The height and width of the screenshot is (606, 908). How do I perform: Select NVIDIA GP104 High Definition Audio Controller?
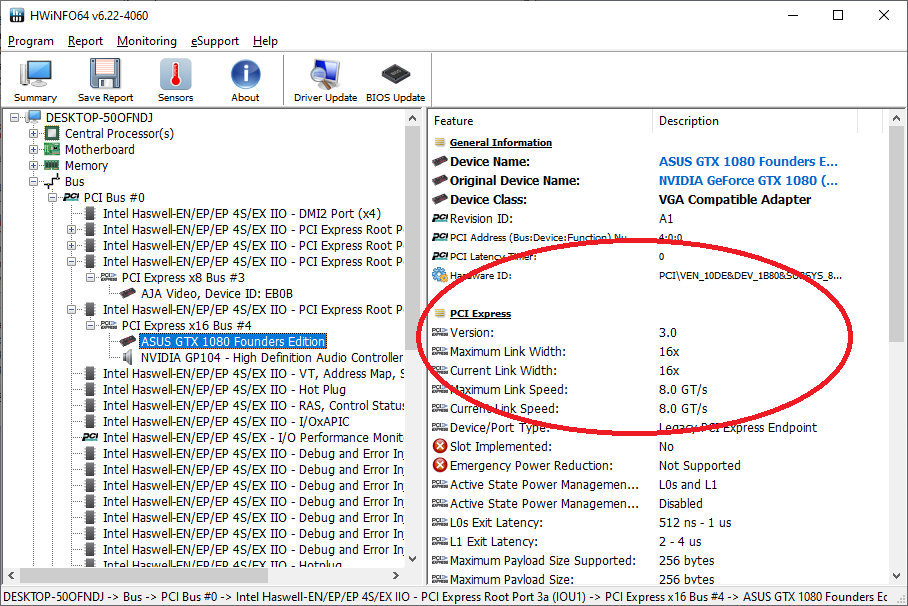point(271,357)
